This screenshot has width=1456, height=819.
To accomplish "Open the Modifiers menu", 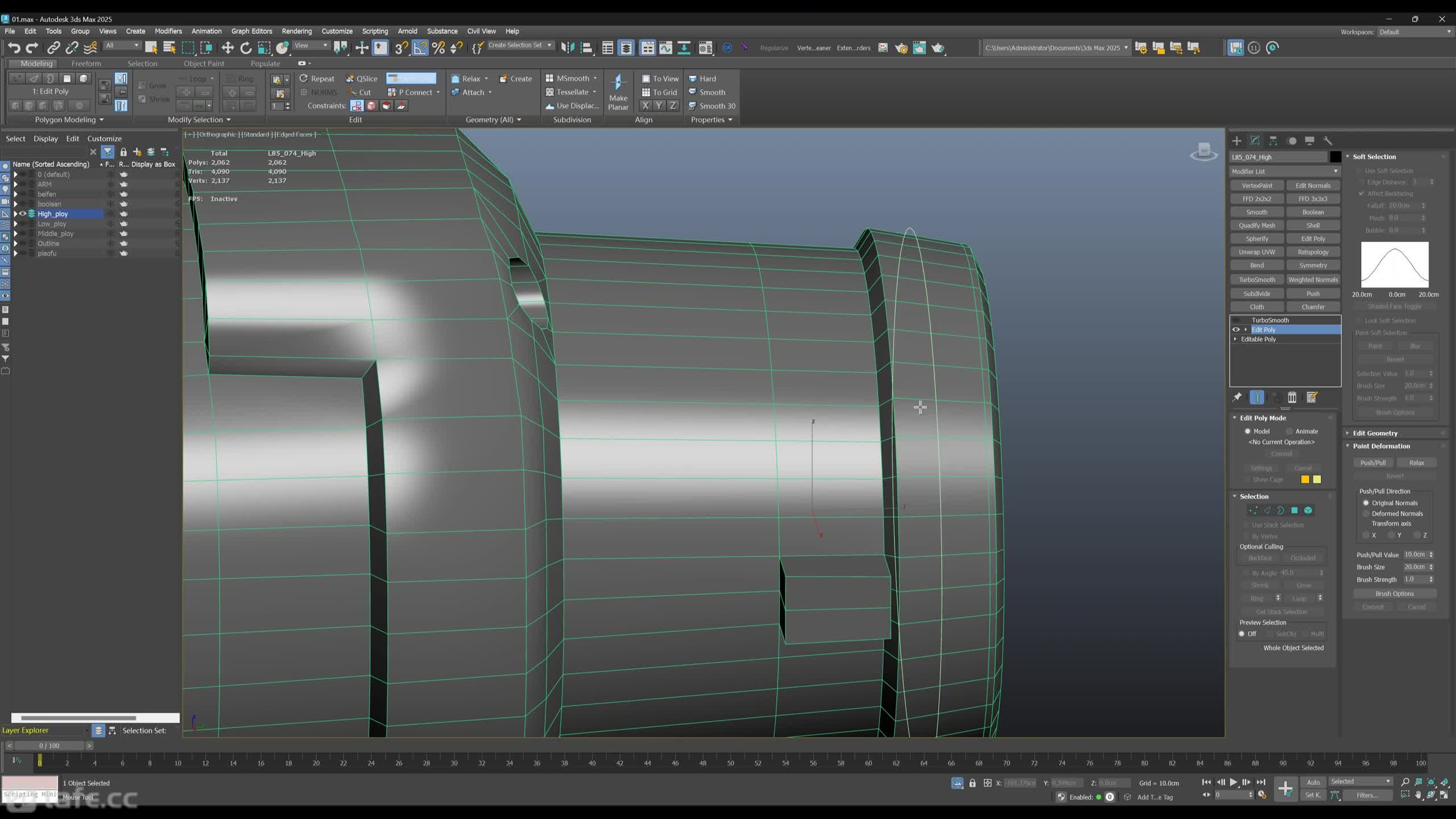I will (168, 31).
